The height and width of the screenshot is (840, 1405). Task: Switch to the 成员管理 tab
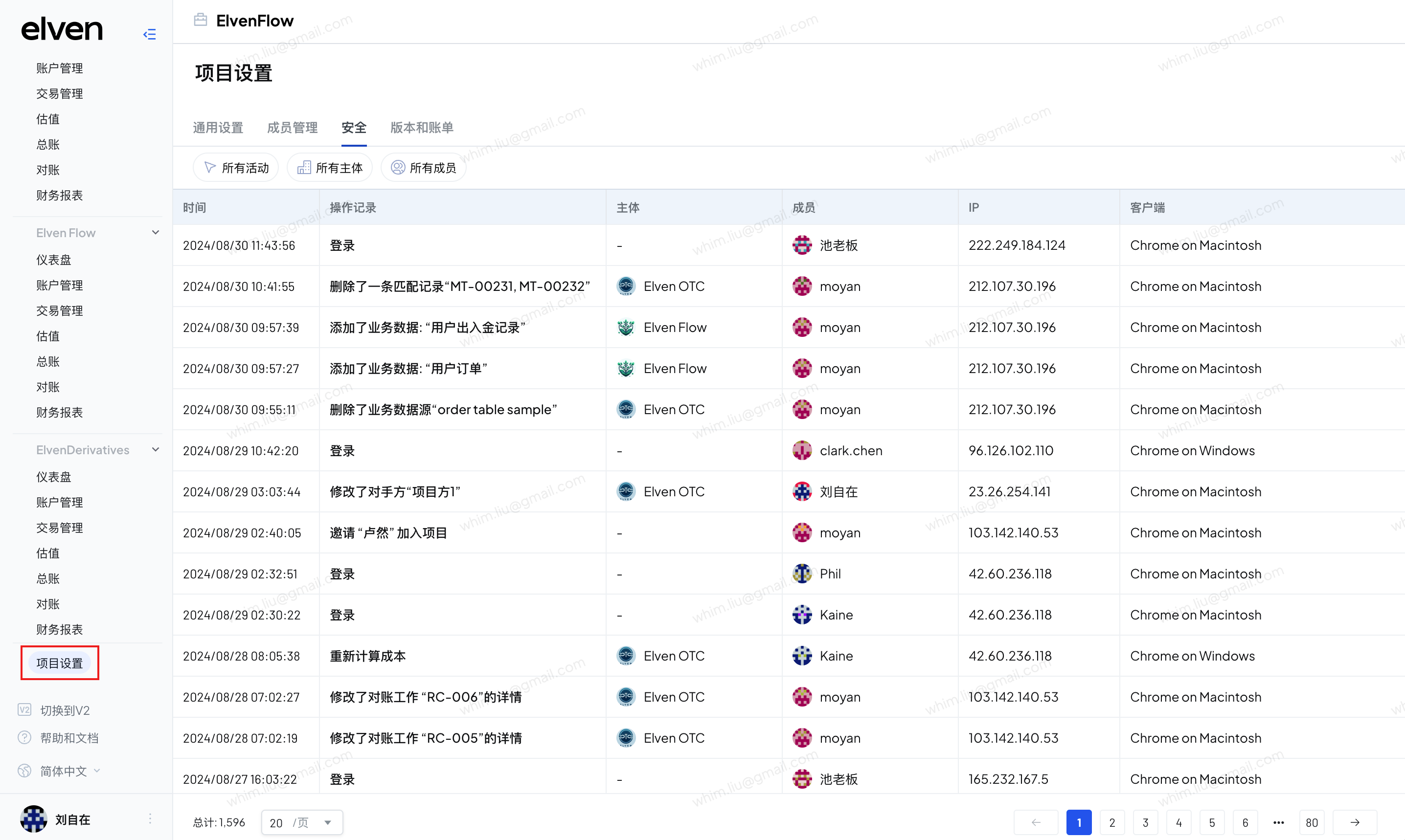[x=292, y=128]
